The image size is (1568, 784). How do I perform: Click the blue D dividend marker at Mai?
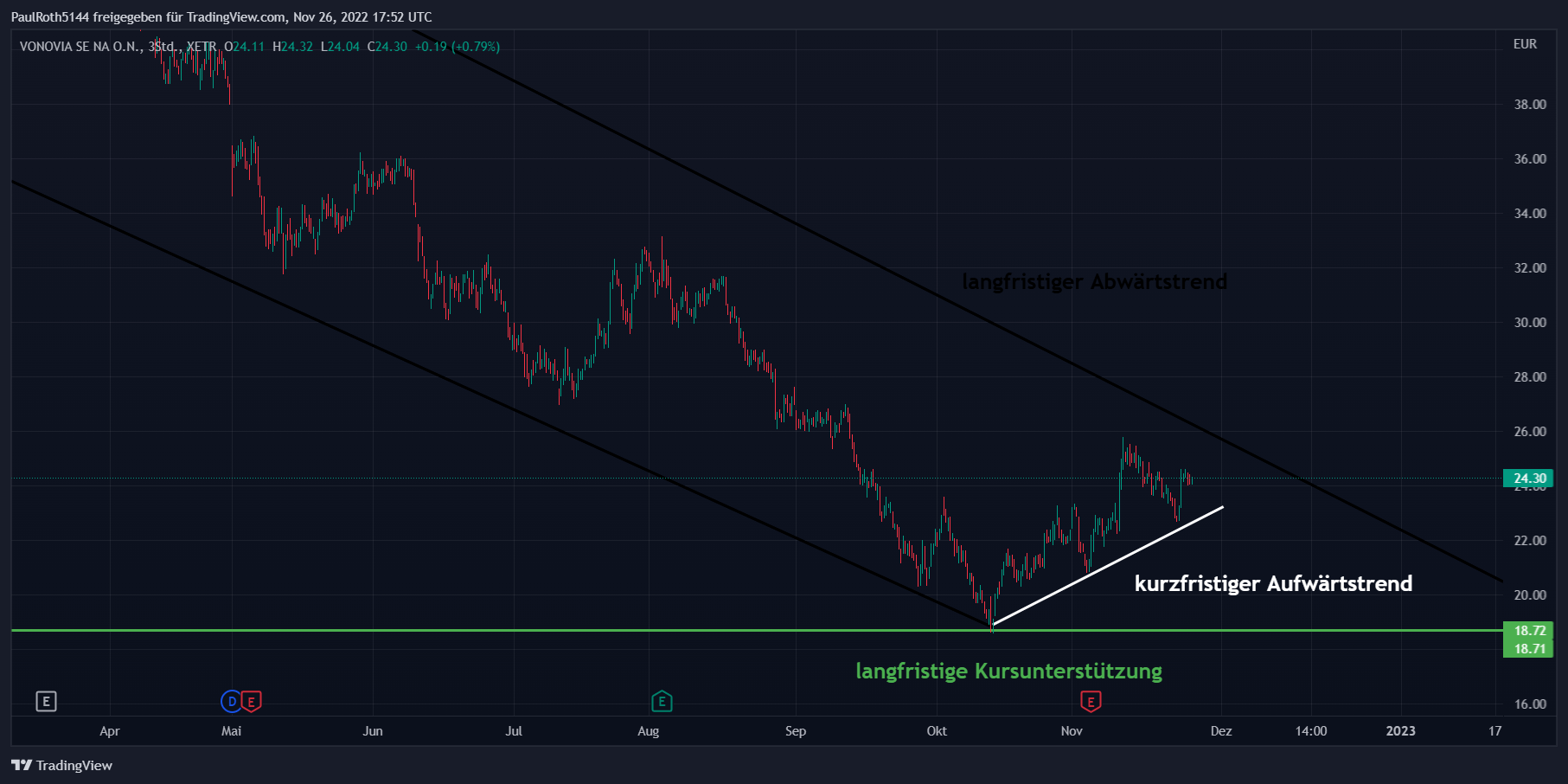pyautogui.click(x=231, y=702)
